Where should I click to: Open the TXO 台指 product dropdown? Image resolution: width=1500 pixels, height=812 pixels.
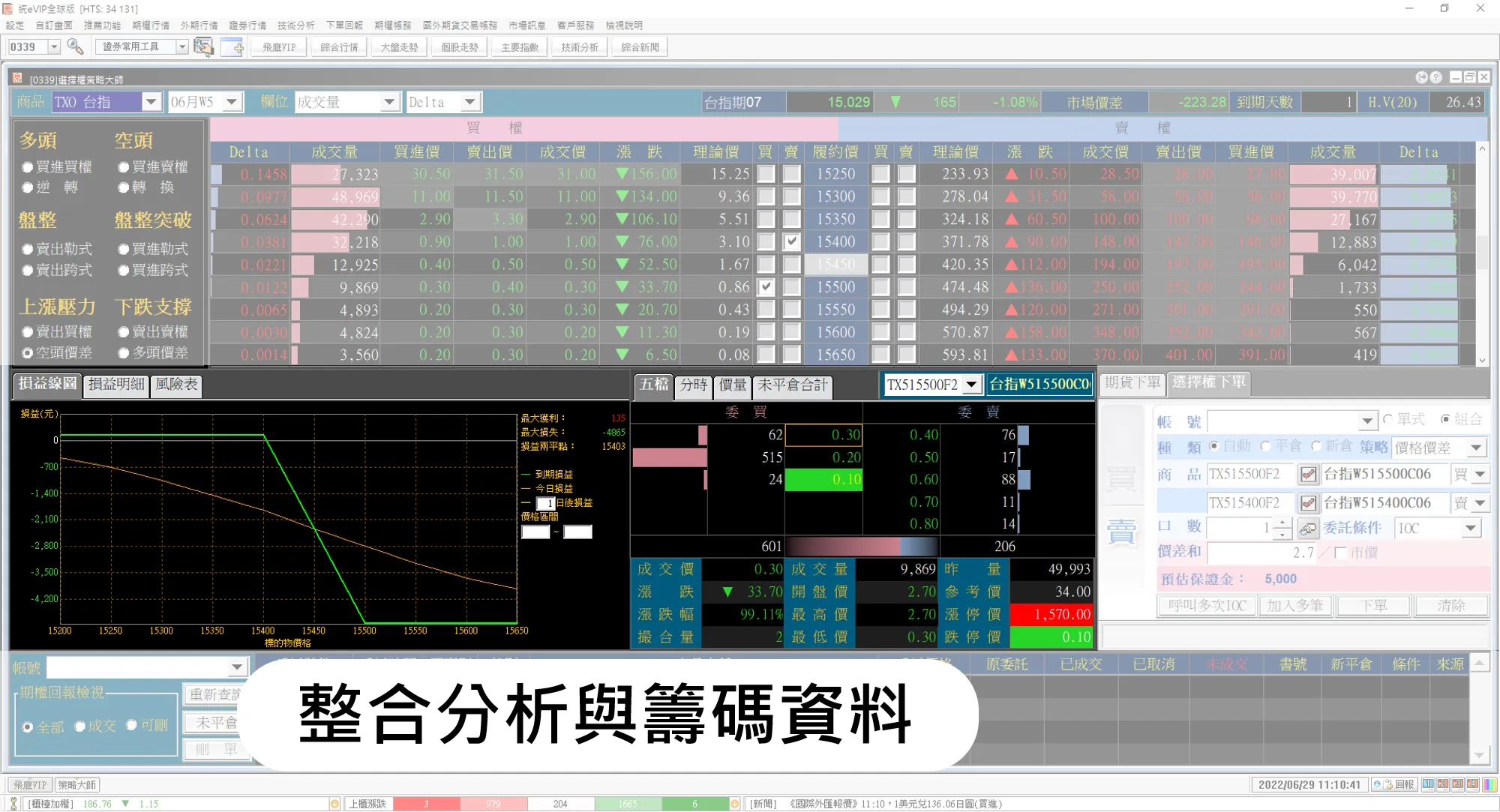(x=151, y=102)
